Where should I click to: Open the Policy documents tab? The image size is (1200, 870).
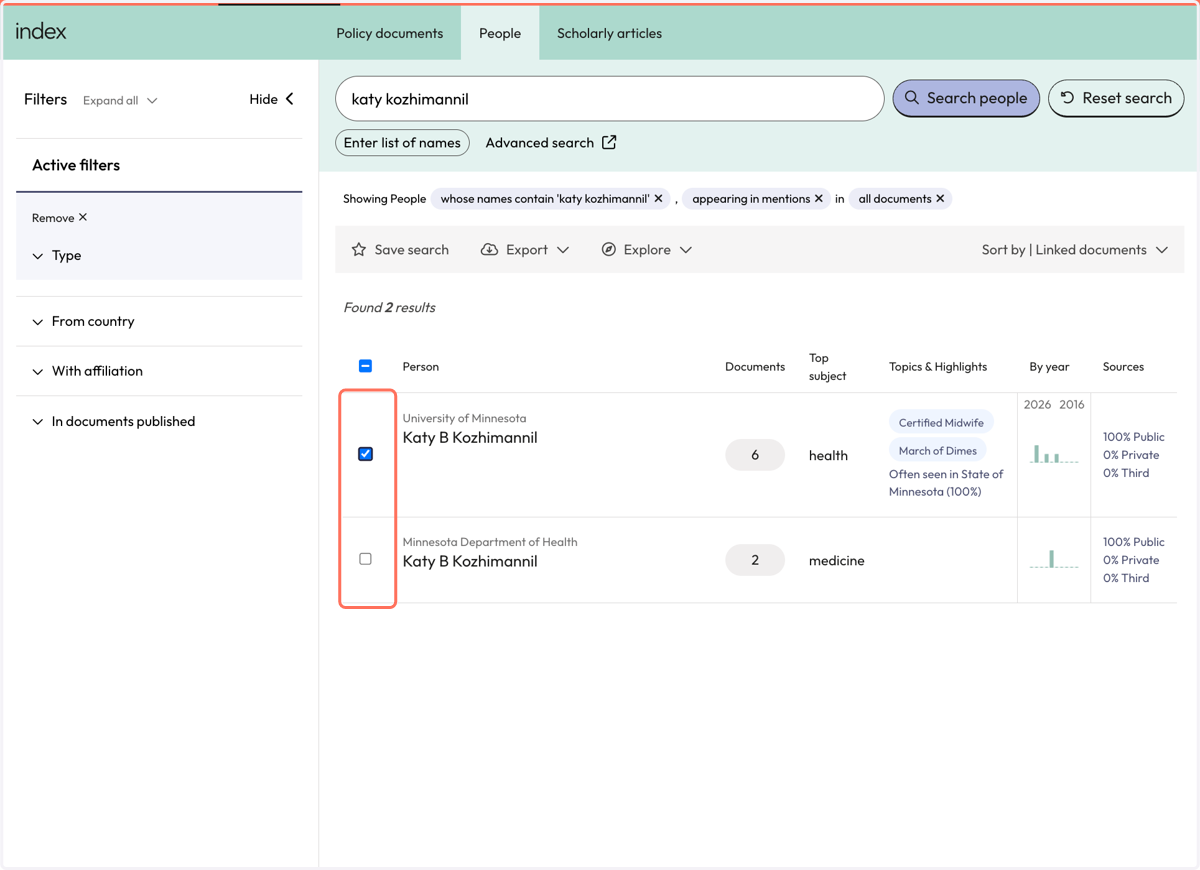pyautogui.click(x=389, y=33)
